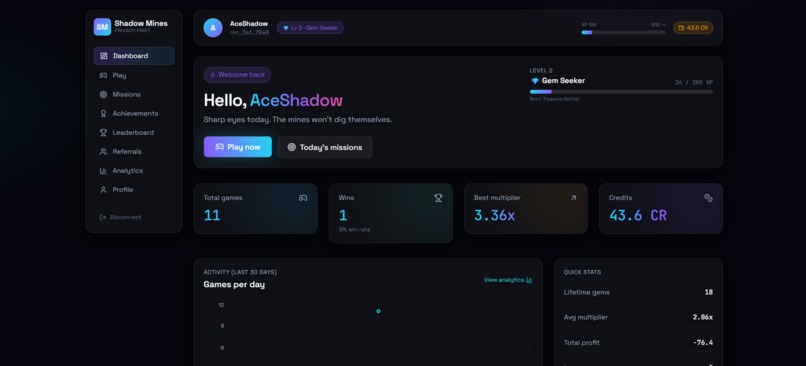The image size is (806, 366).
Task: Open the Dashboard menu item
Action: (134, 56)
